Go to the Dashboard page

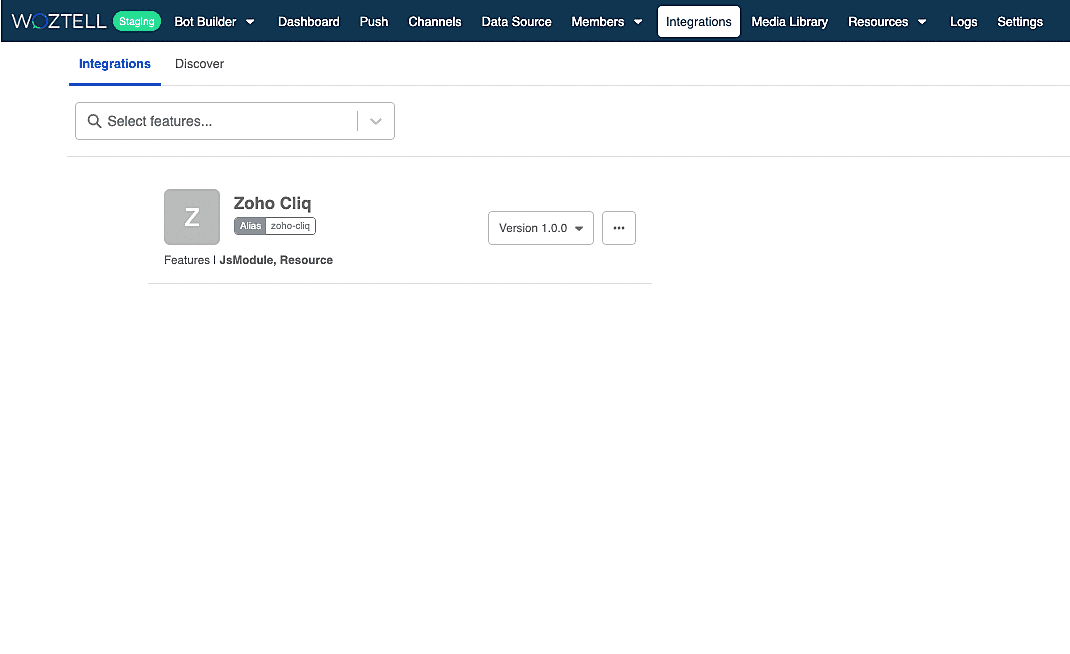coord(308,22)
